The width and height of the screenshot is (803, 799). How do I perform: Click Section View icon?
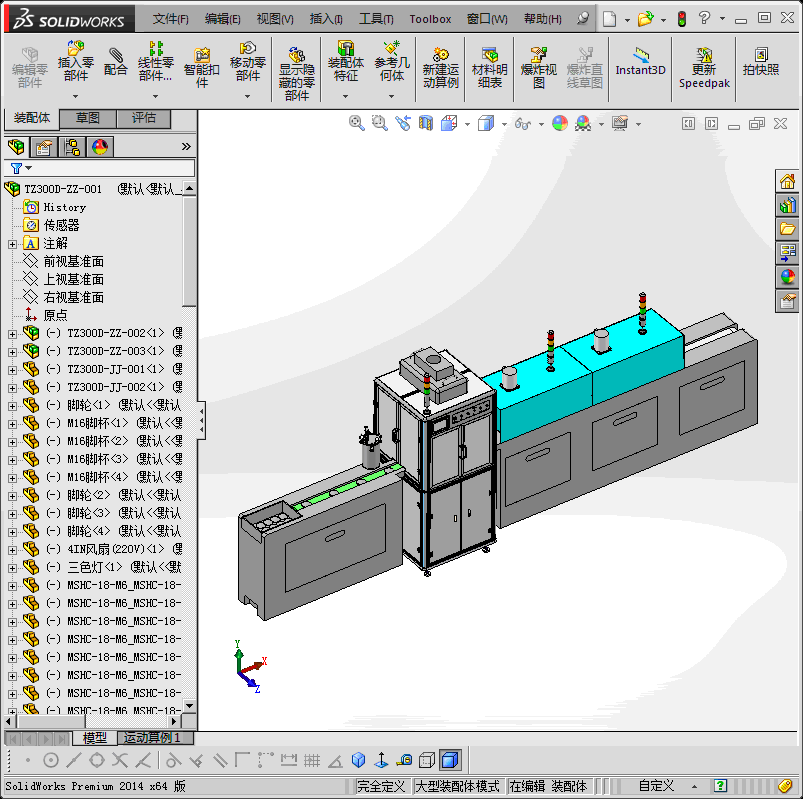[x=426, y=123]
